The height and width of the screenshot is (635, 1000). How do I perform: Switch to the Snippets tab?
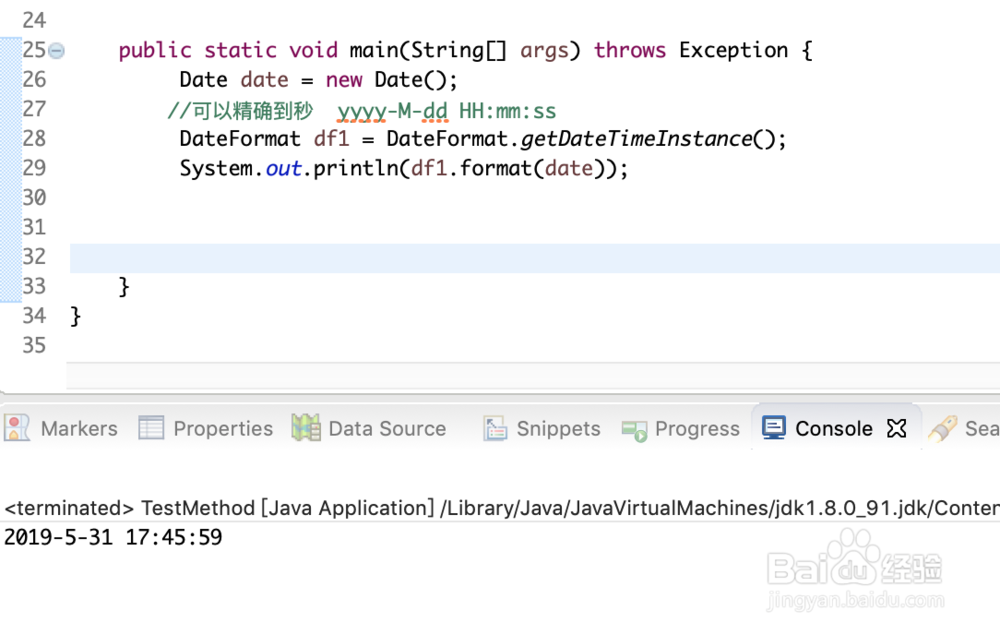pos(557,428)
